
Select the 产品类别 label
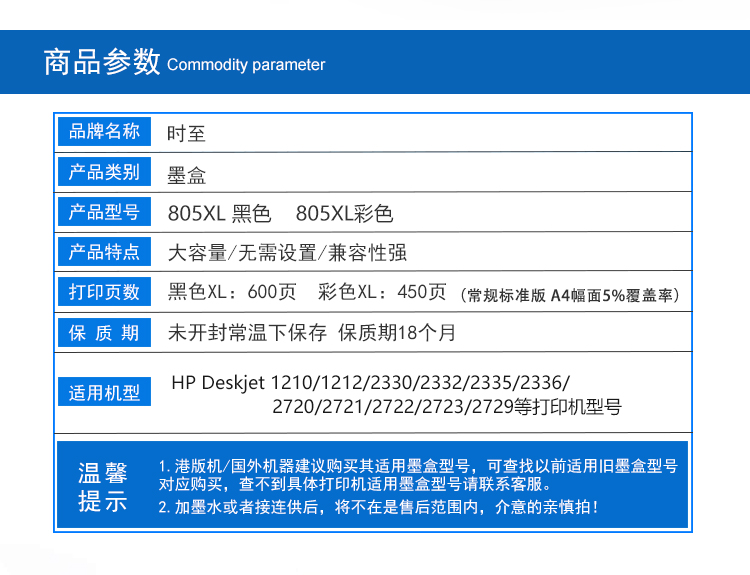coord(104,171)
